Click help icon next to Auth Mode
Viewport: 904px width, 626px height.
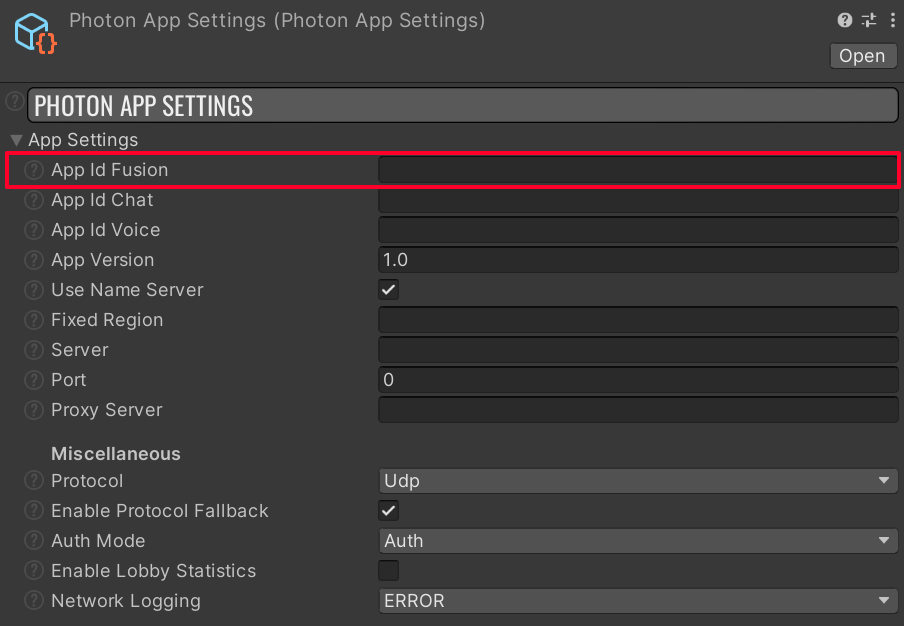coord(34,541)
